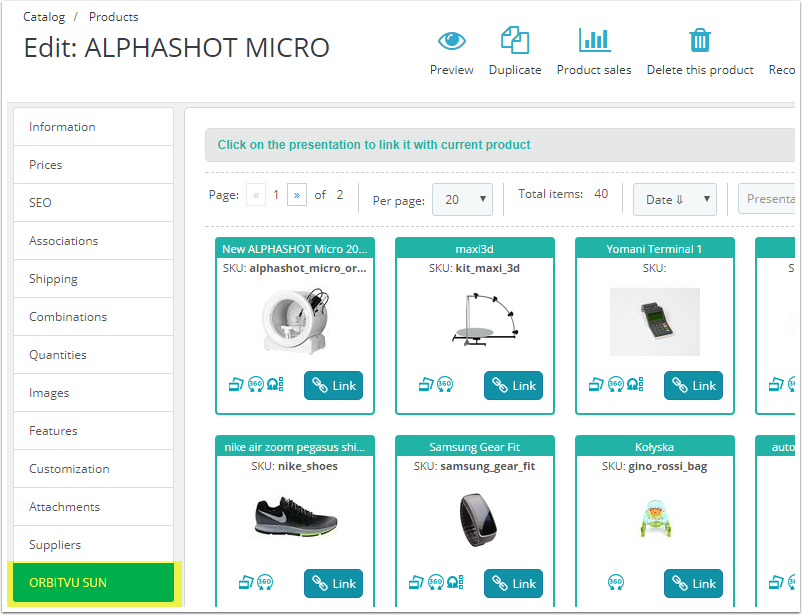Image resolution: width=802 pixels, height=615 pixels.
Task: Open the Quantities tab
Action: coord(94,355)
